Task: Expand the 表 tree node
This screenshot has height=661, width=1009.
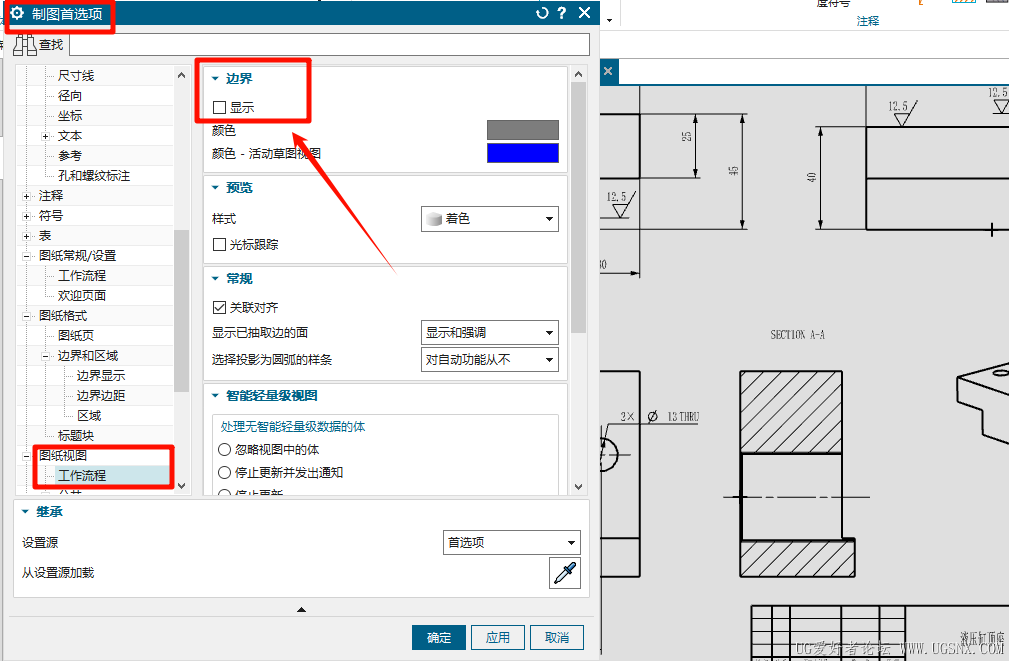Action: coord(26,236)
